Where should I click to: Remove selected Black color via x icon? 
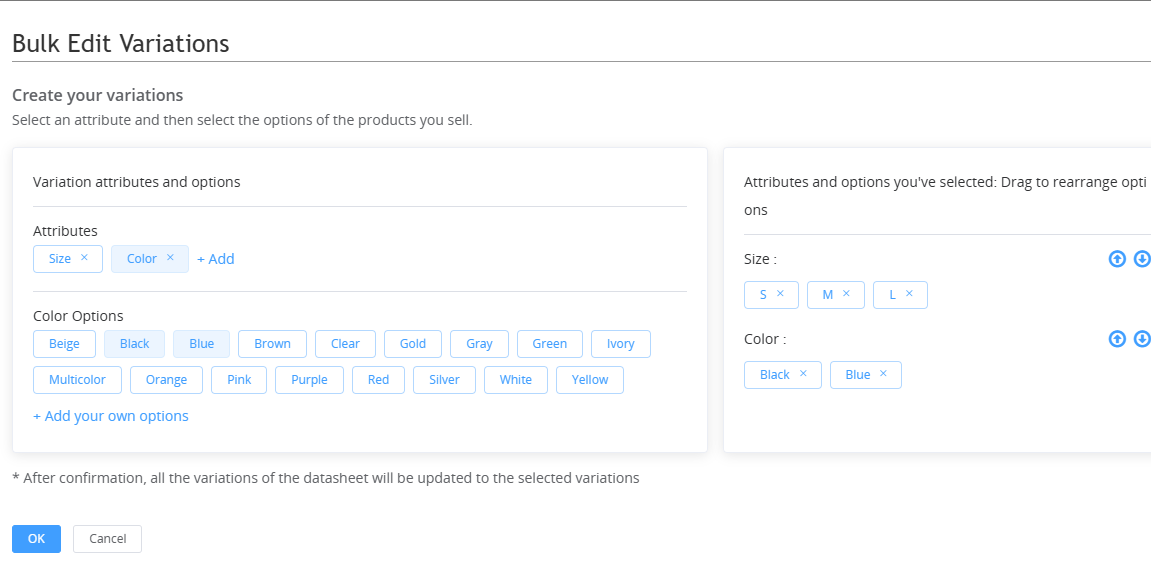pyautogui.click(x=803, y=374)
